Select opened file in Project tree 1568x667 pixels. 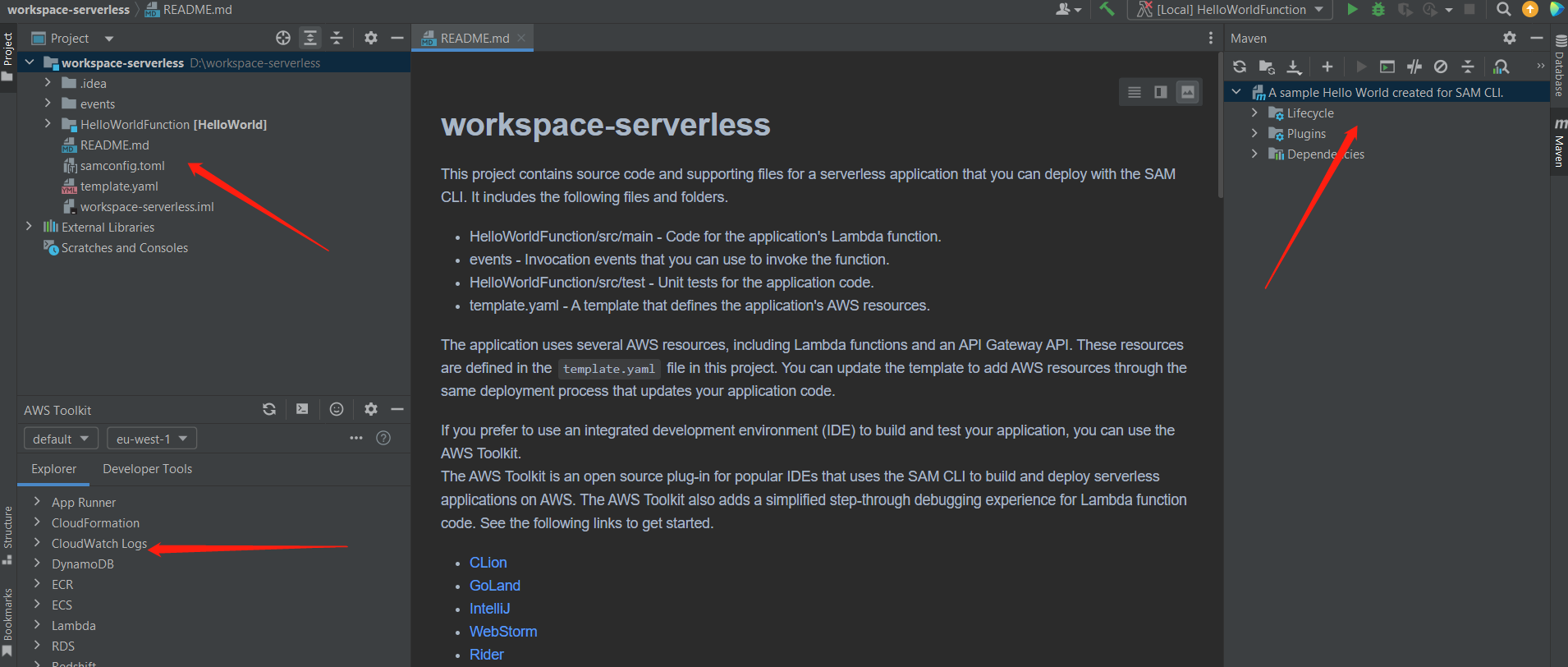tap(283, 38)
